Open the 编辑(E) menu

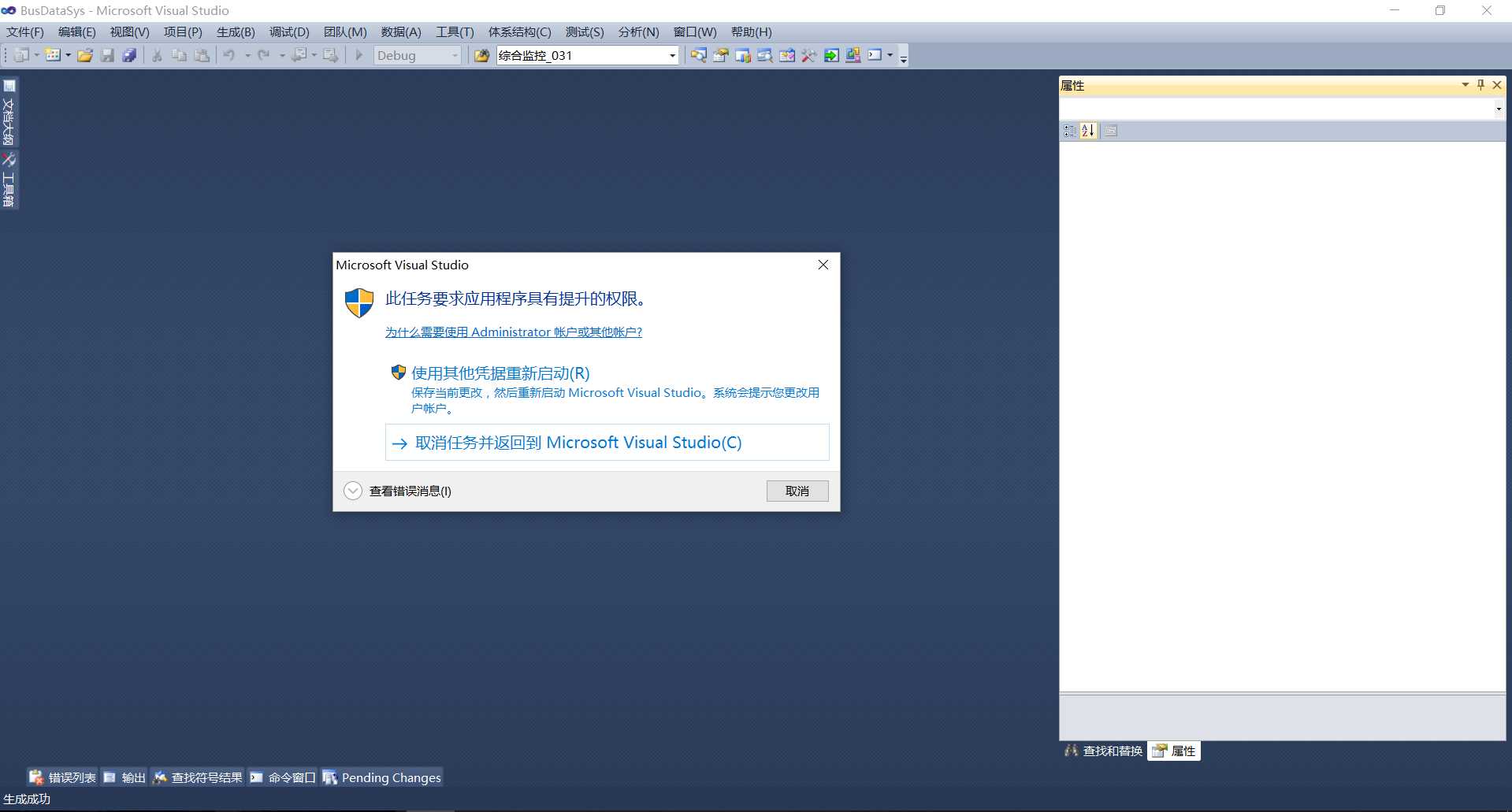pyautogui.click(x=77, y=32)
